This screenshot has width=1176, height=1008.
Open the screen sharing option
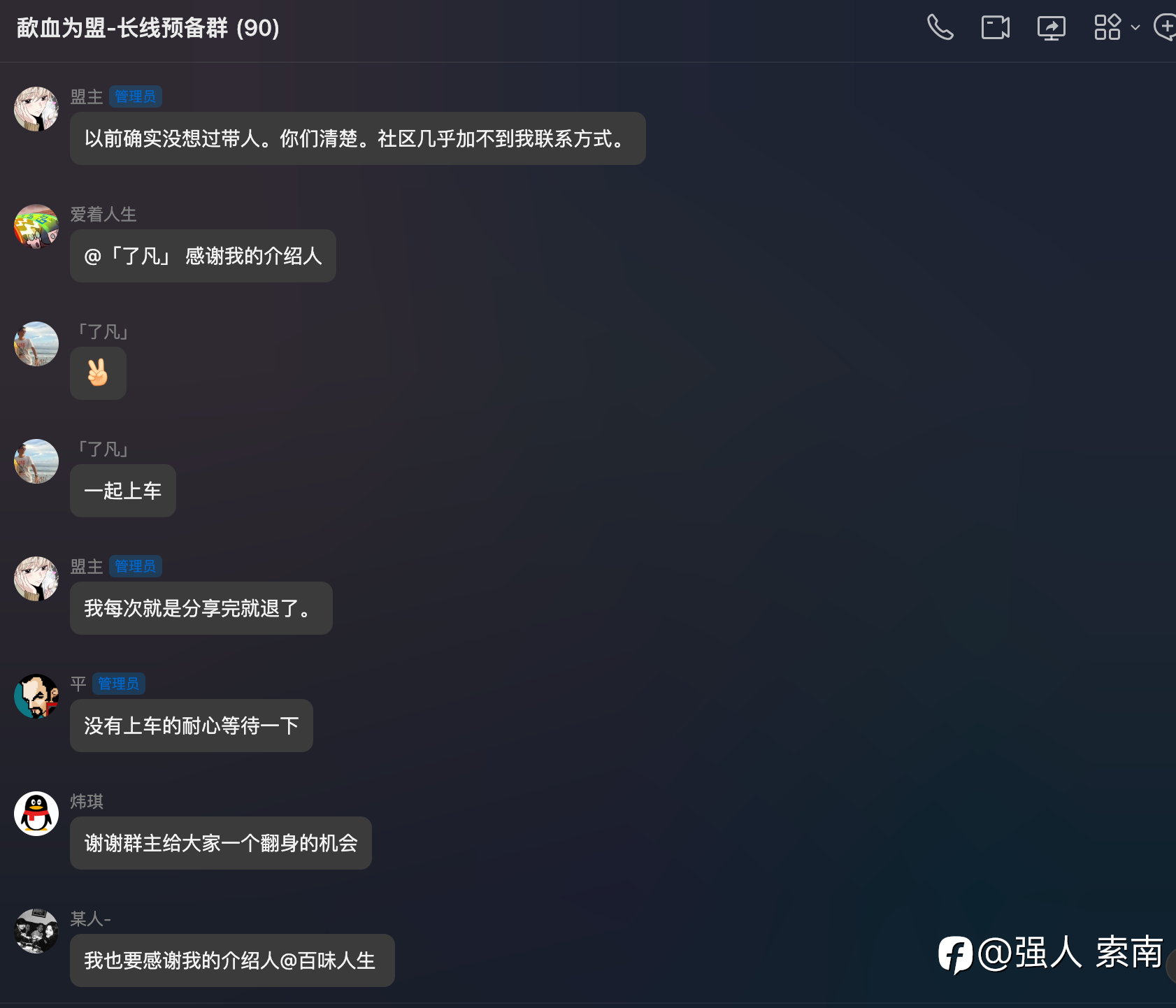tap(1052, 28)
